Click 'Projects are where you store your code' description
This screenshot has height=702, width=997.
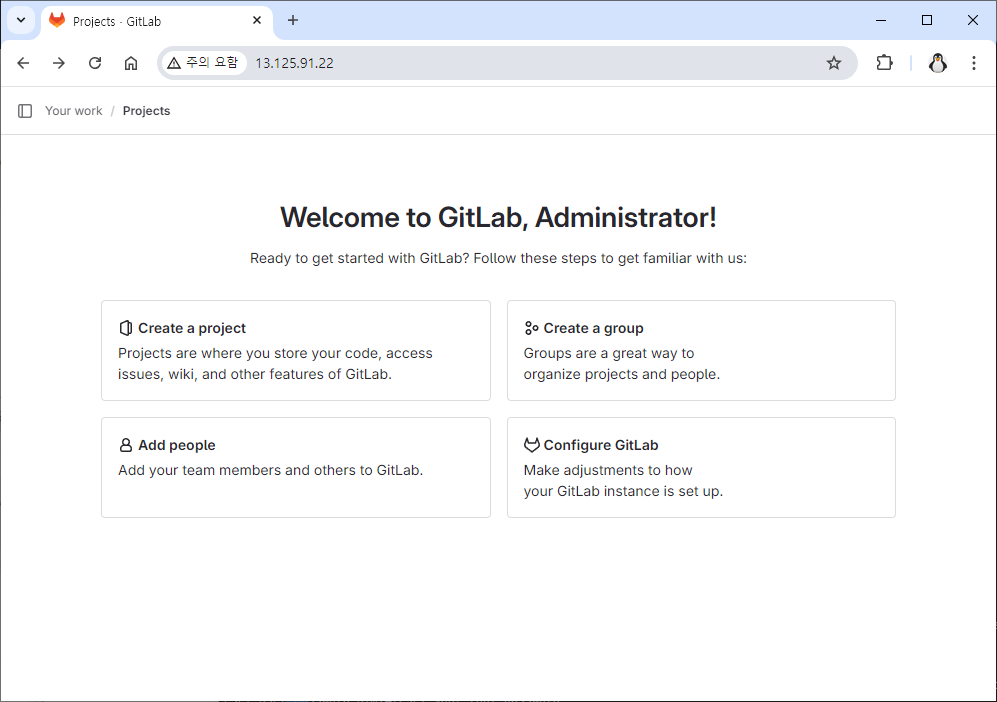click(x=275, y=364)
